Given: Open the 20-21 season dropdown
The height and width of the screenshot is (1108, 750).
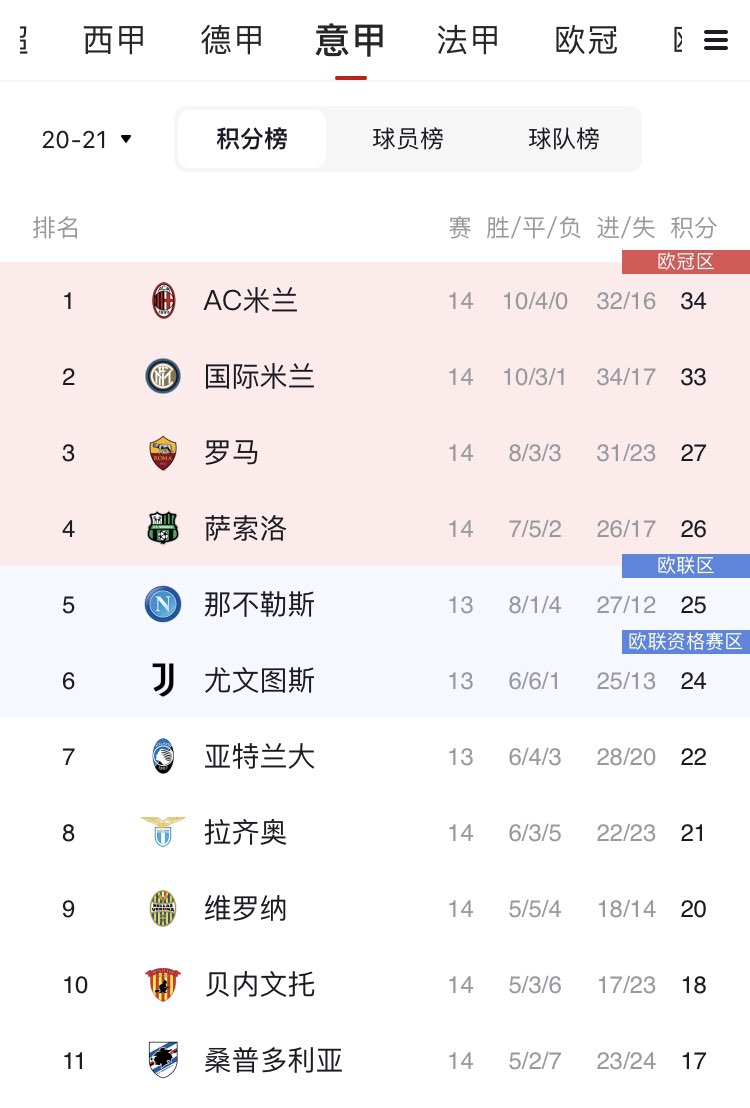Looking at the screenshot, I should [87, 140].
